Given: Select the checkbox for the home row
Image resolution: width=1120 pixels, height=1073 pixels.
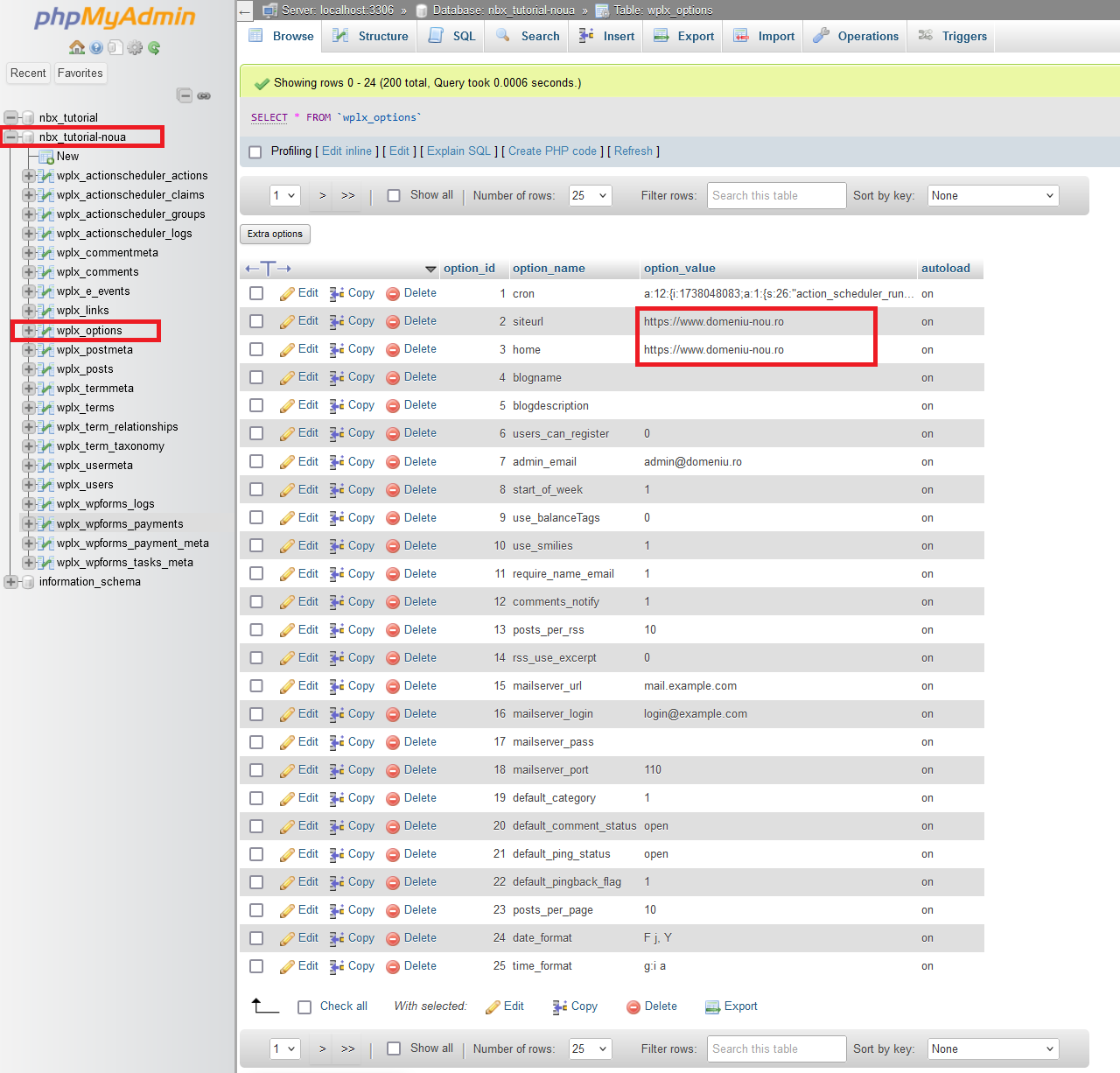Looking at the screenshot, I should coord(256,349).
